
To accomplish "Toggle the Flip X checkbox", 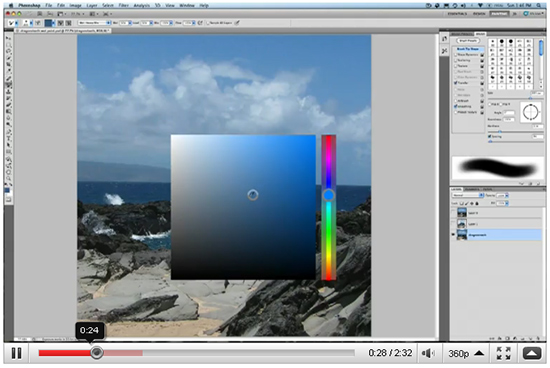I will pyautogui.click(x=491, y=105).
